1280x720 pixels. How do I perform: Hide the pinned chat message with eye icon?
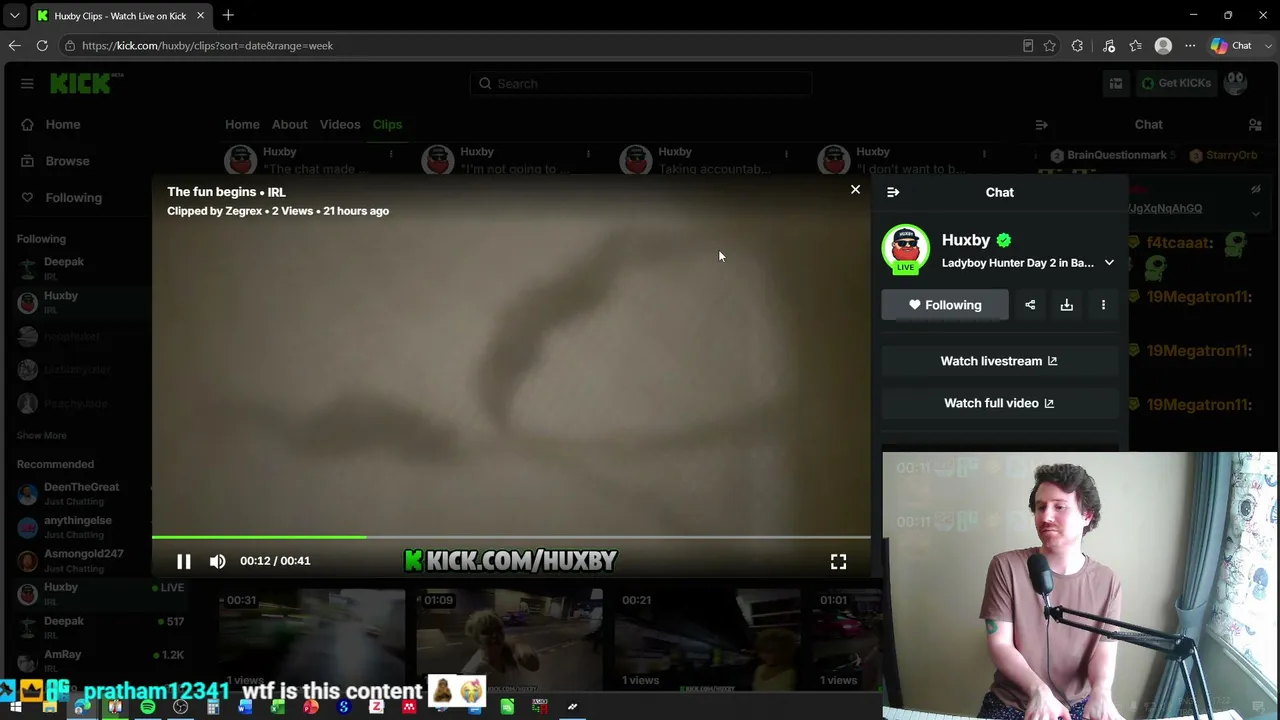pyautogui.click(x=1256, y=189)
